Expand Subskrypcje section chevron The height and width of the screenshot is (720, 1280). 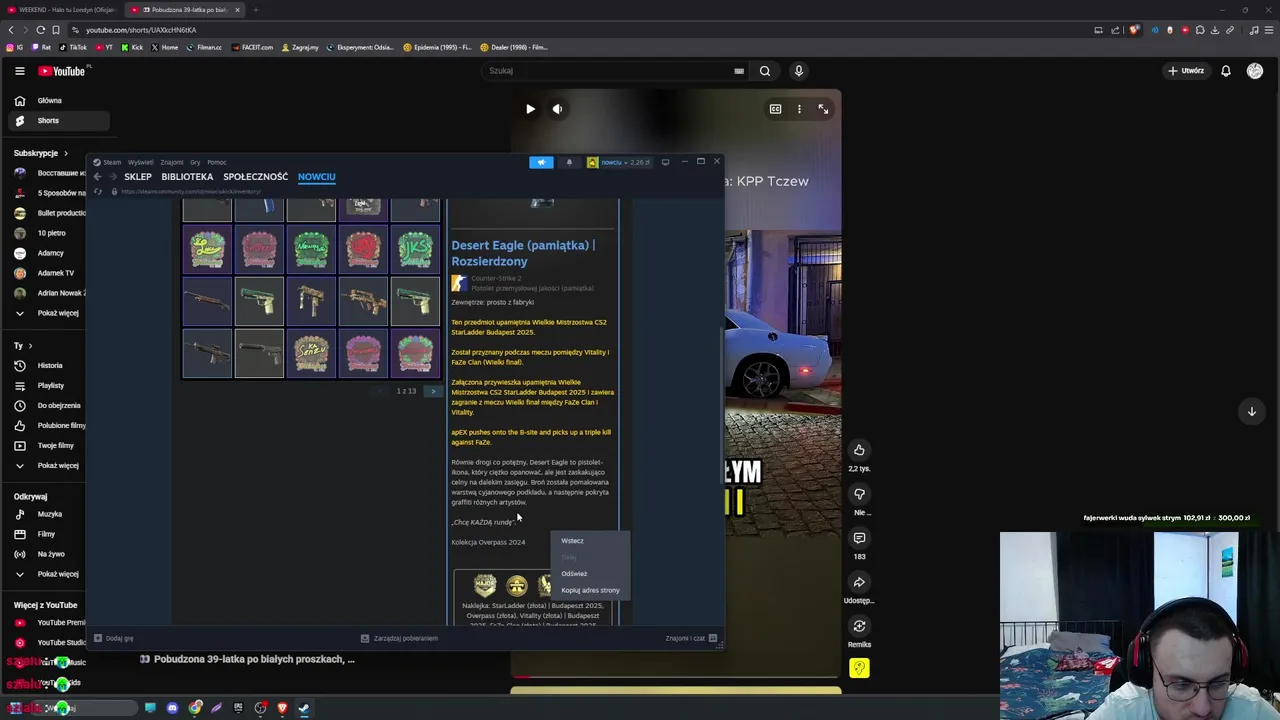click(x=66, y=153)
